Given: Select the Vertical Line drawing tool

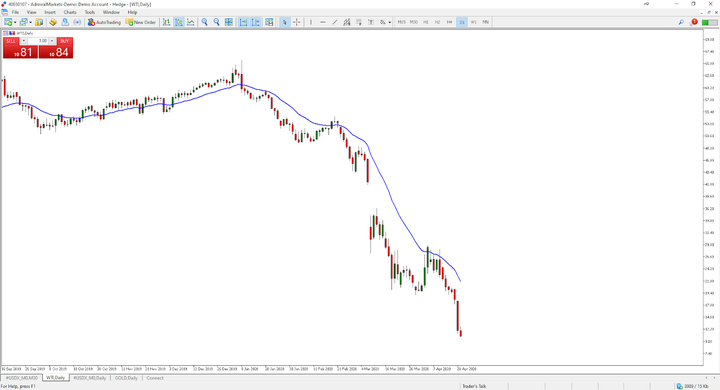Looking at the screenshot, I should [311, 22].
